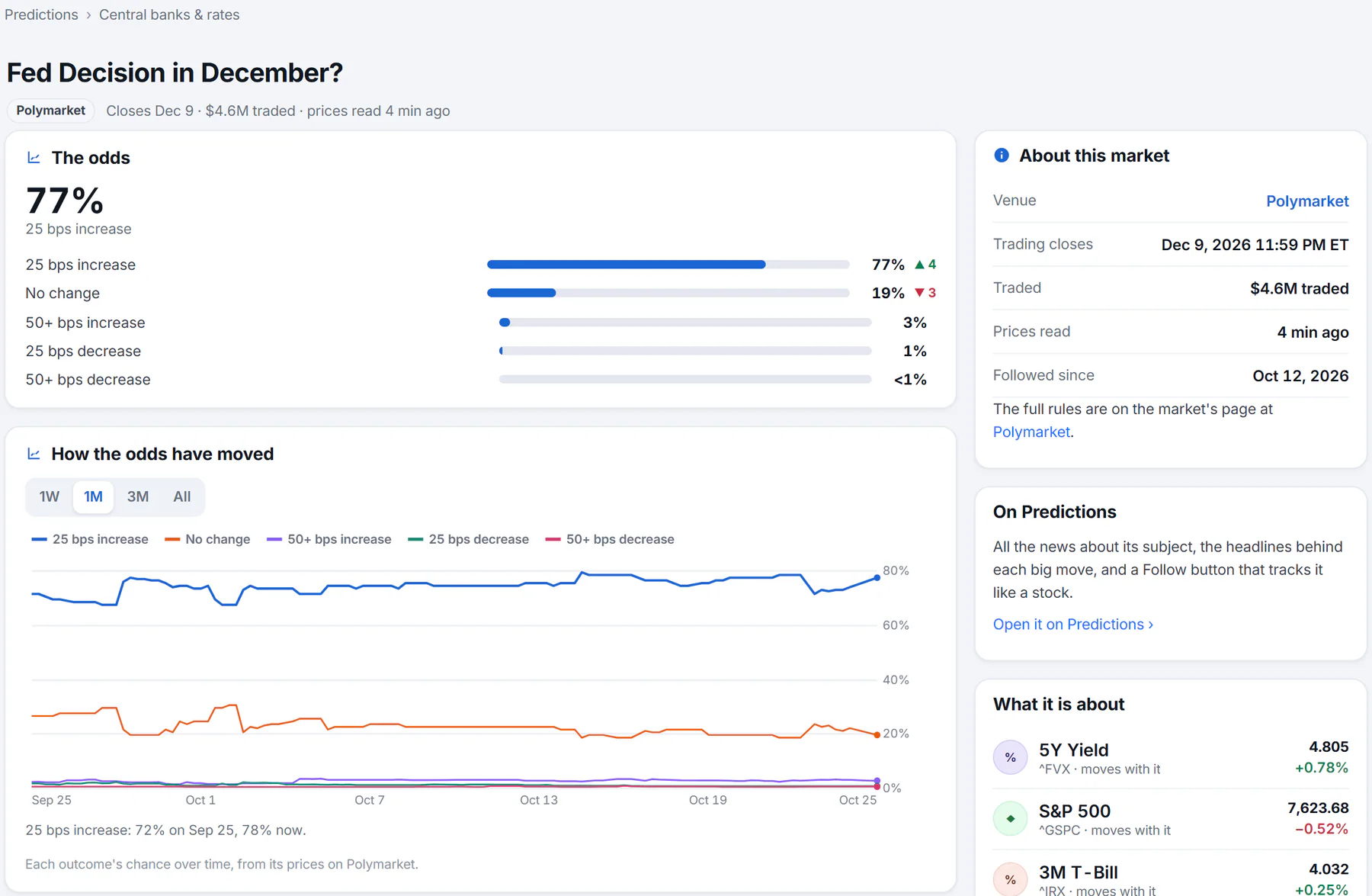Image resolution: width=1372 pixels, height=896 pixels.
Task: Click the chart icon beside The odds
Action: [34, 158]
